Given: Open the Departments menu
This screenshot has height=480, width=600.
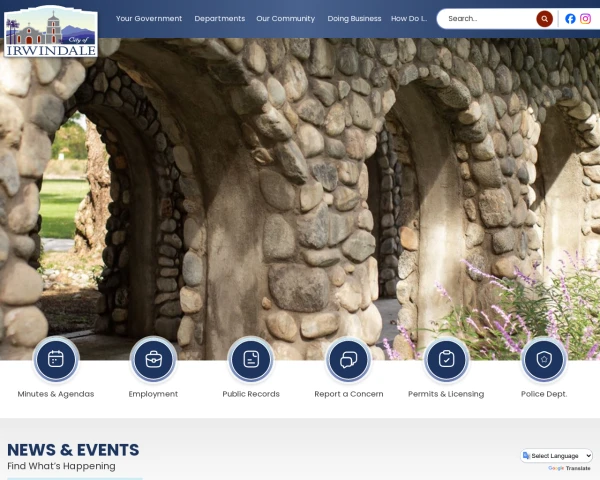Looking at the screenshot, I should tap(220, 18).
